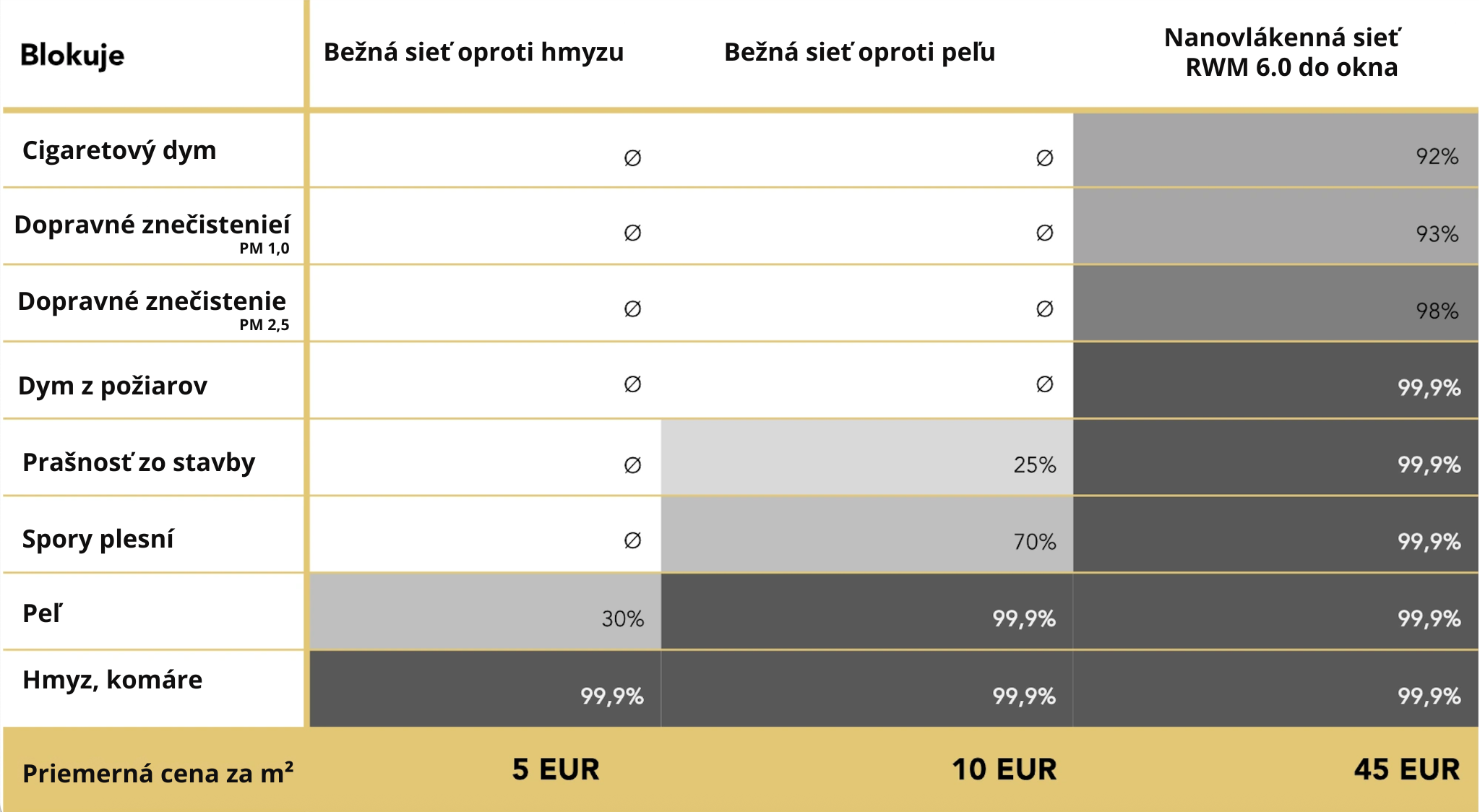Select the Prašnosť zo stavby row label

pos(139,462)
